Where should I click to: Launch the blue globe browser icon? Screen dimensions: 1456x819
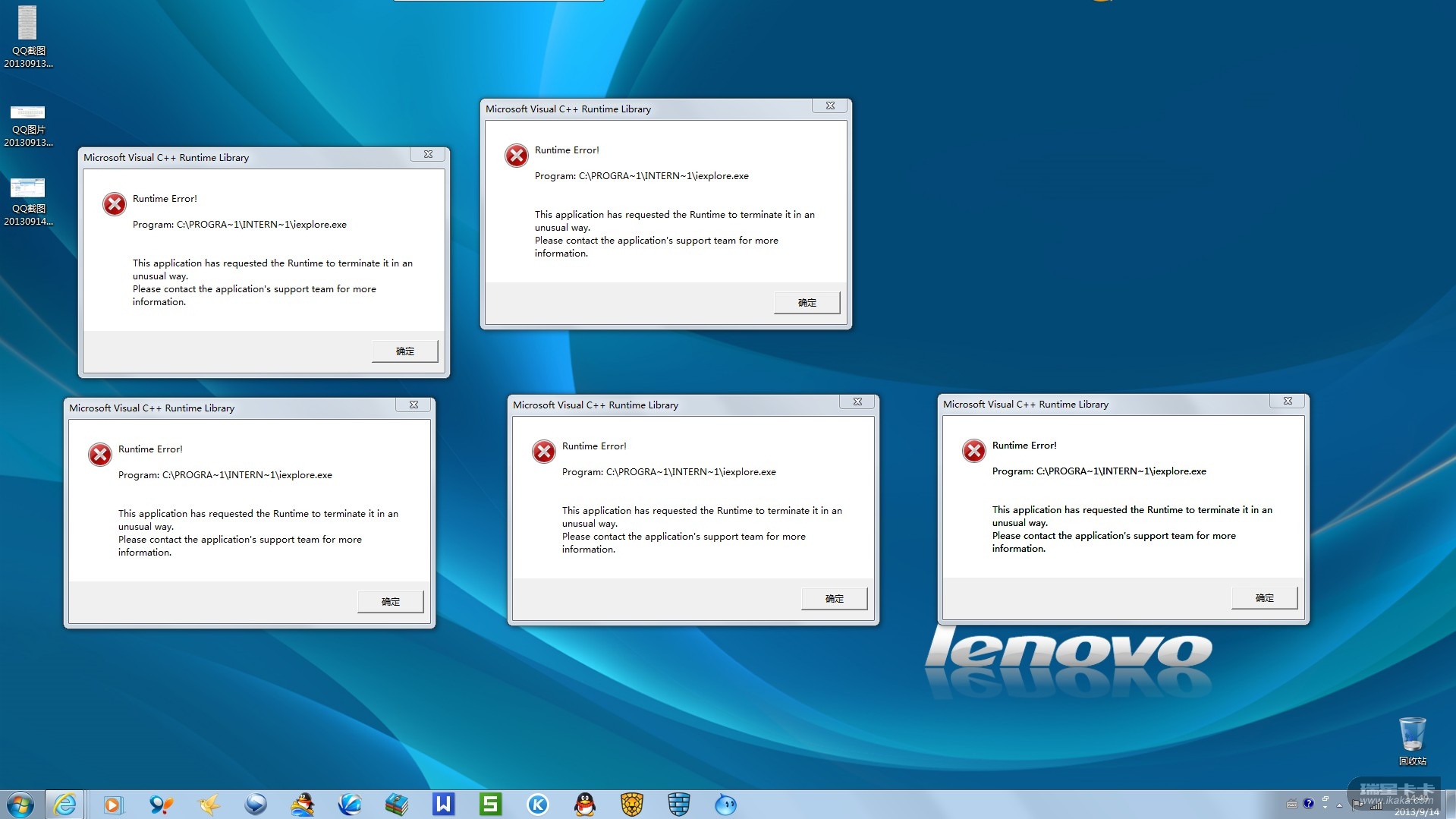350,805
